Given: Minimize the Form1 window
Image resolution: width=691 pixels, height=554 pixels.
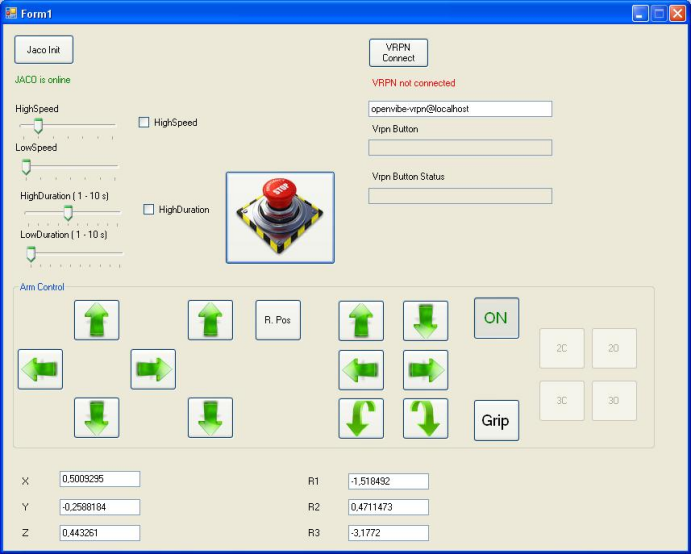Looking at the screenshot, I should pyautogui.click(x=640, y=14).
